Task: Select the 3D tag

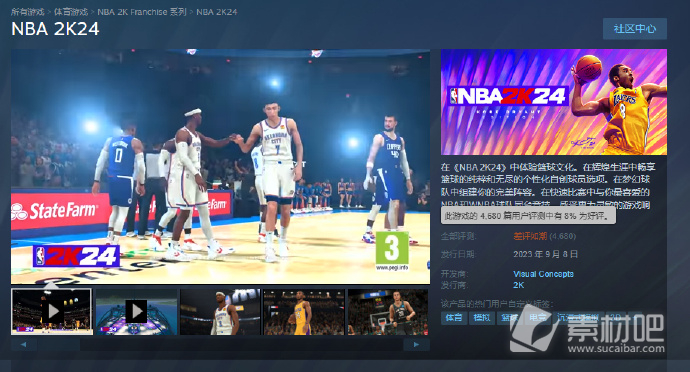Action: point(615,318)
